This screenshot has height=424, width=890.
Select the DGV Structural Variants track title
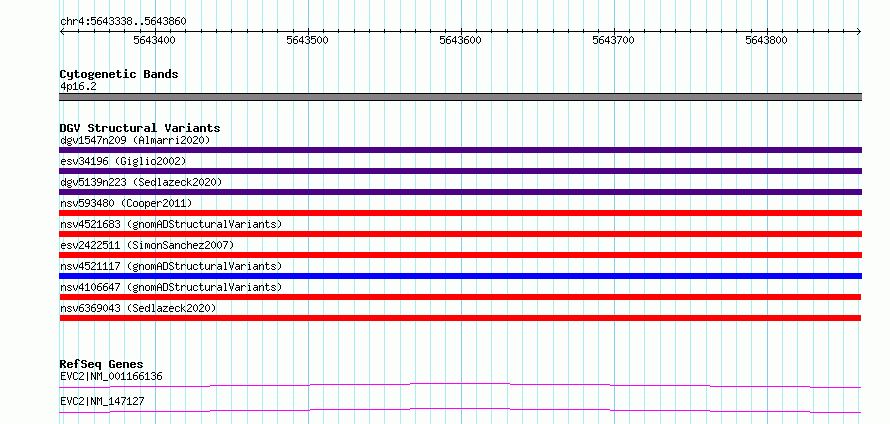(140, 128)
